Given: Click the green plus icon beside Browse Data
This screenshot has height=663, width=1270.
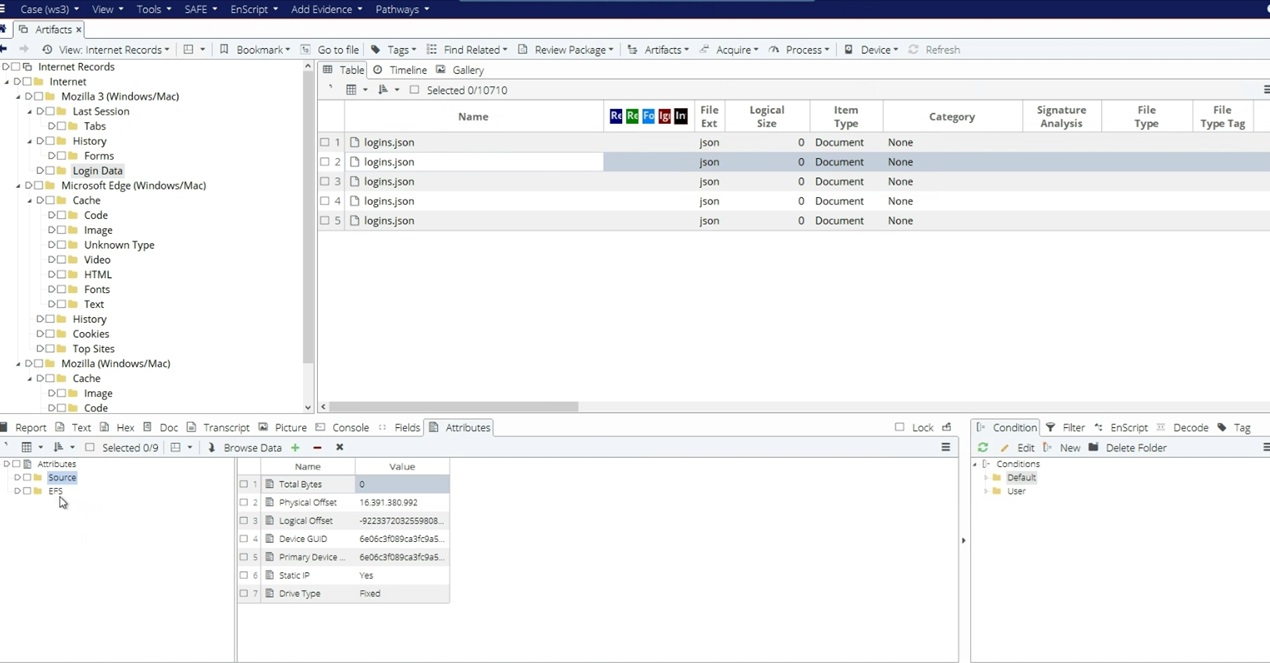Looking at the screenshot, I should (295, 448).
